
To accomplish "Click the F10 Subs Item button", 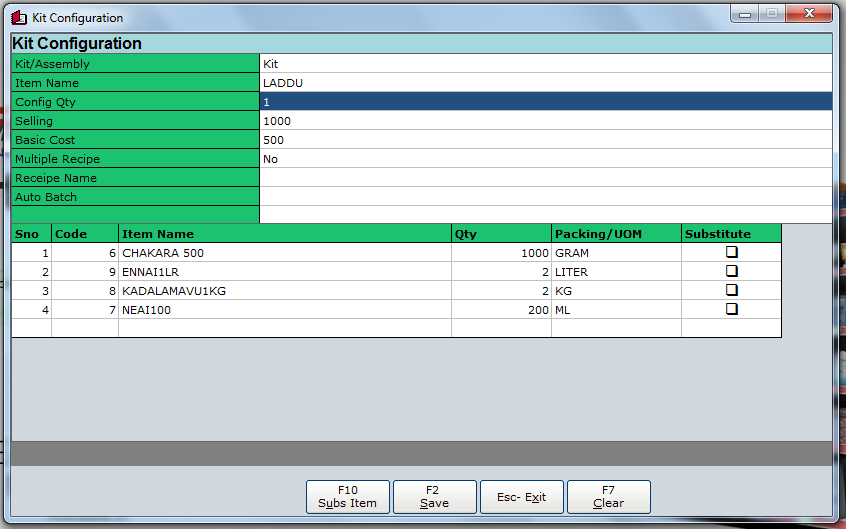I will coord(347,497).
